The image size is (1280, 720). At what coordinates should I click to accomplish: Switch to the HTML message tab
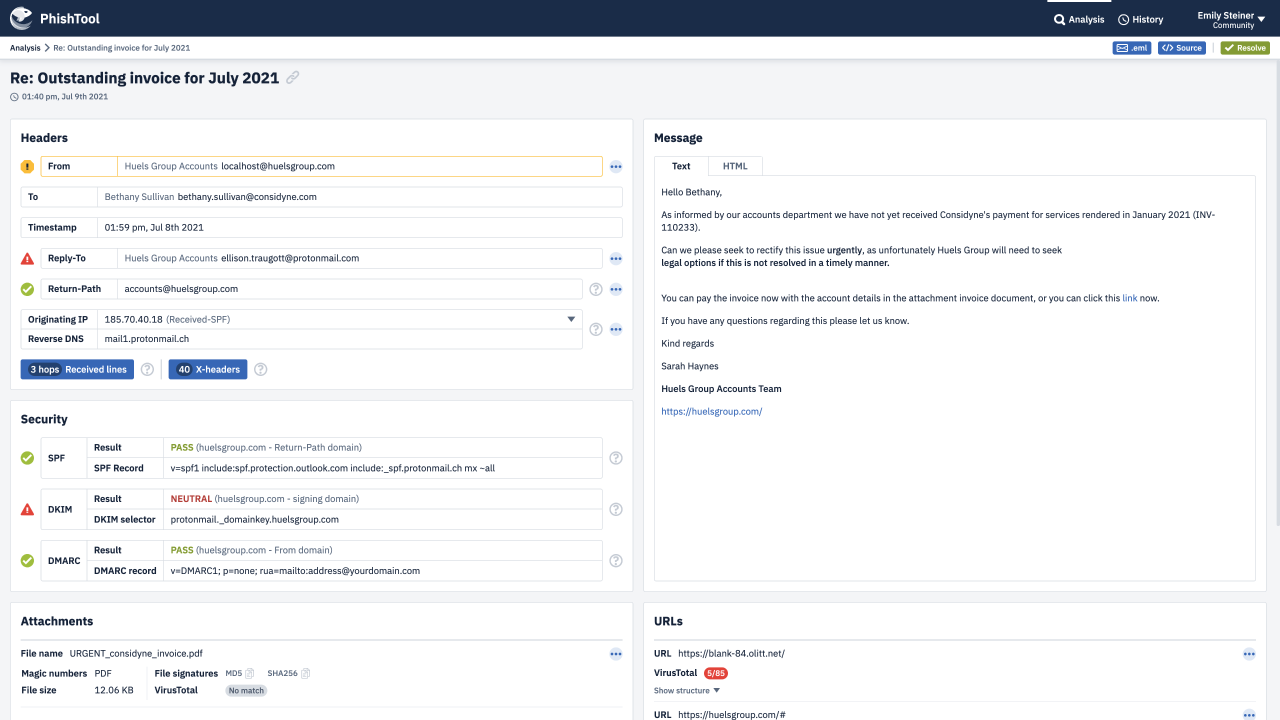click(x=735, y=166)
